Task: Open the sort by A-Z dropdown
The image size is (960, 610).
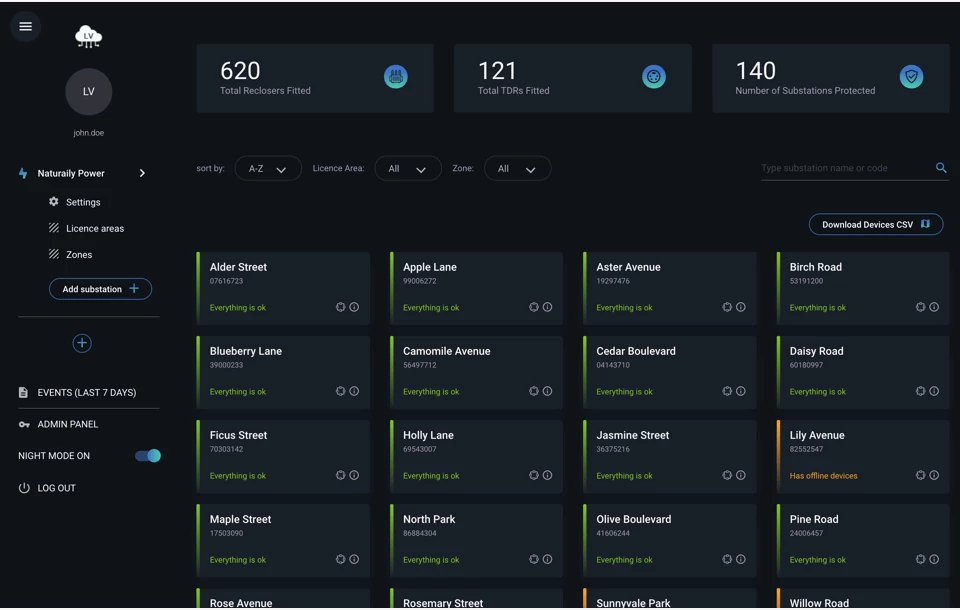Action: pos(268,168)
